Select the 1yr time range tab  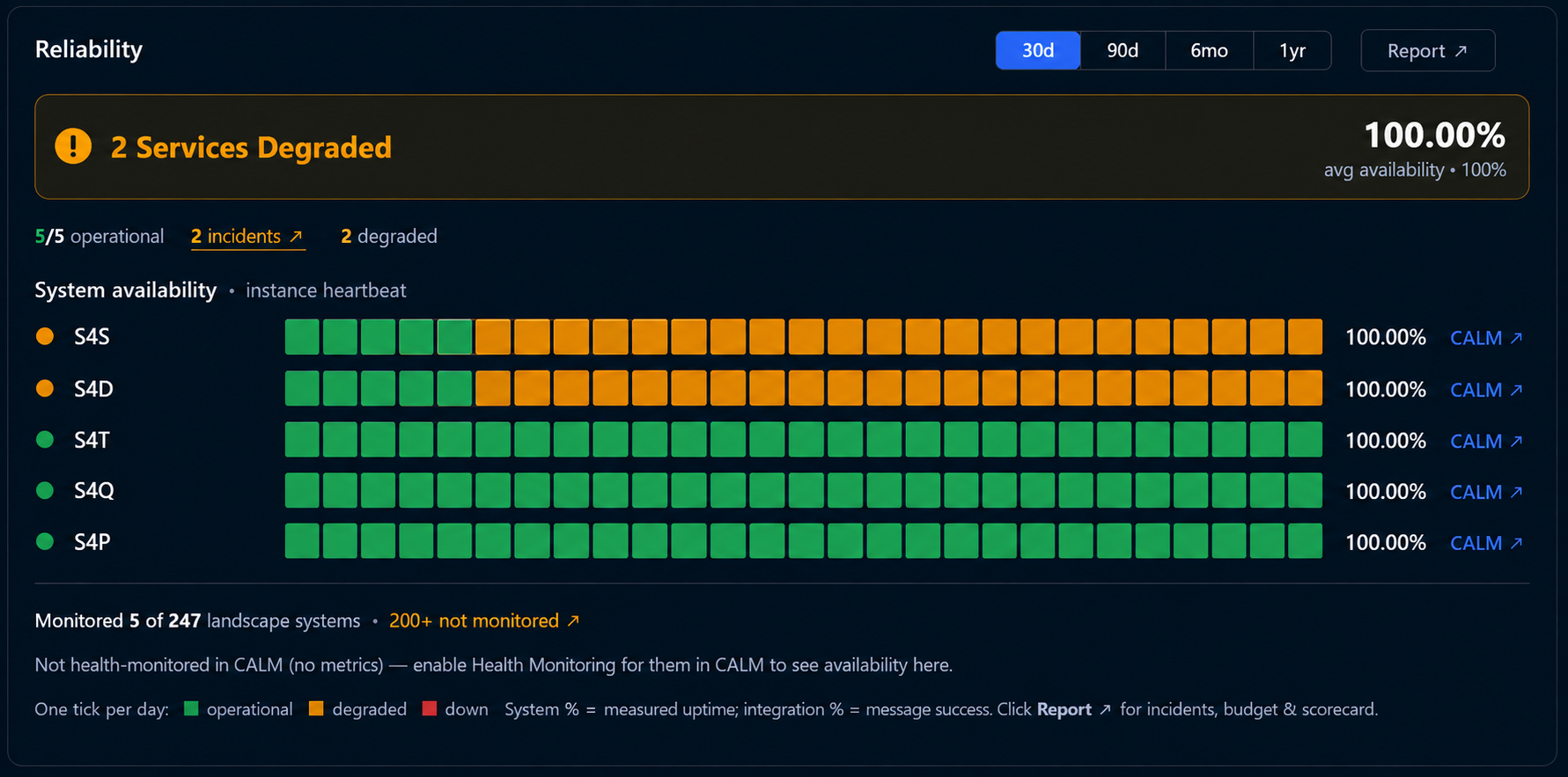pos(1292,50)
